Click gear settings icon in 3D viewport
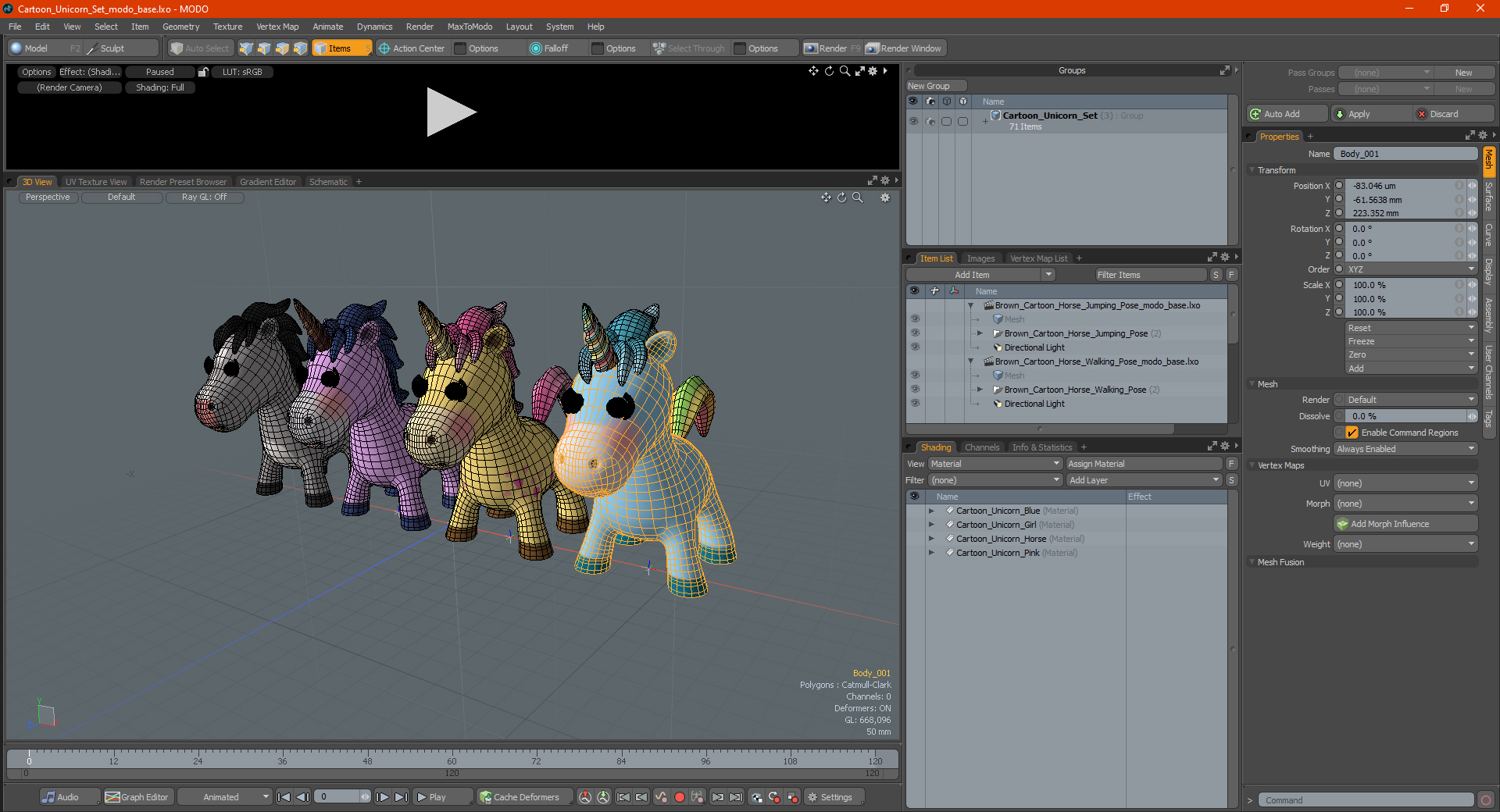The image size is (1500, 812). 885,198
